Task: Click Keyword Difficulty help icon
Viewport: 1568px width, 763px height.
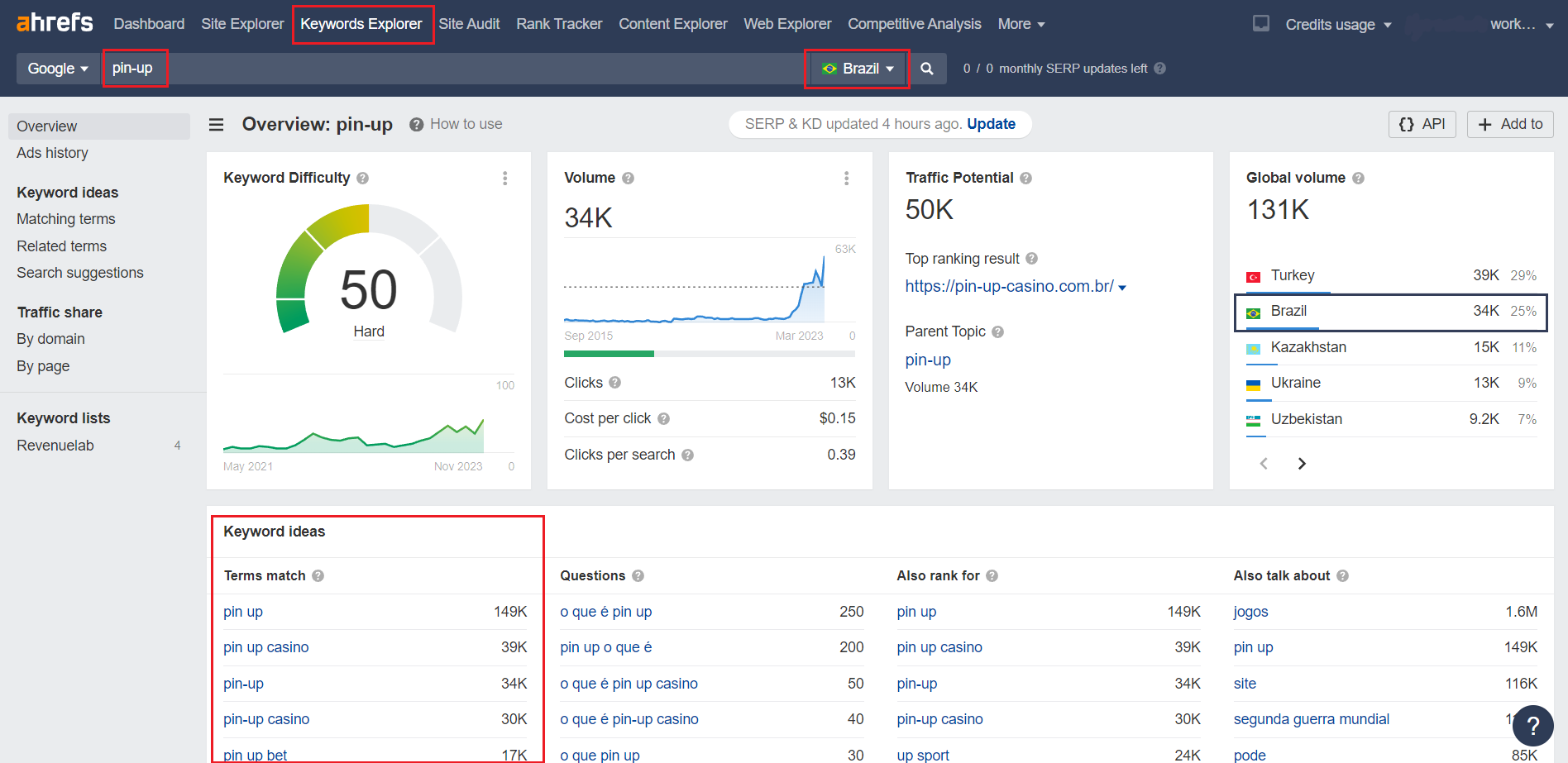Action: (362, 178)
